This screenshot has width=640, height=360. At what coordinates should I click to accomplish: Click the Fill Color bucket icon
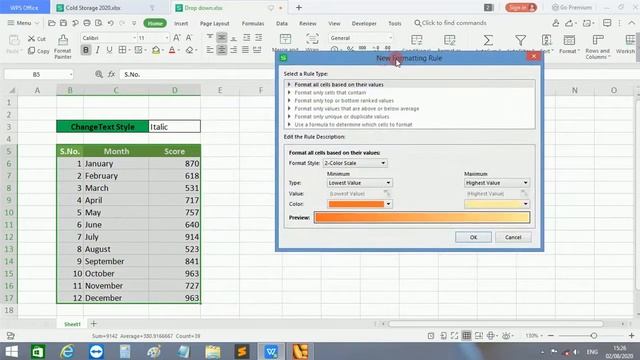point(156,50)
